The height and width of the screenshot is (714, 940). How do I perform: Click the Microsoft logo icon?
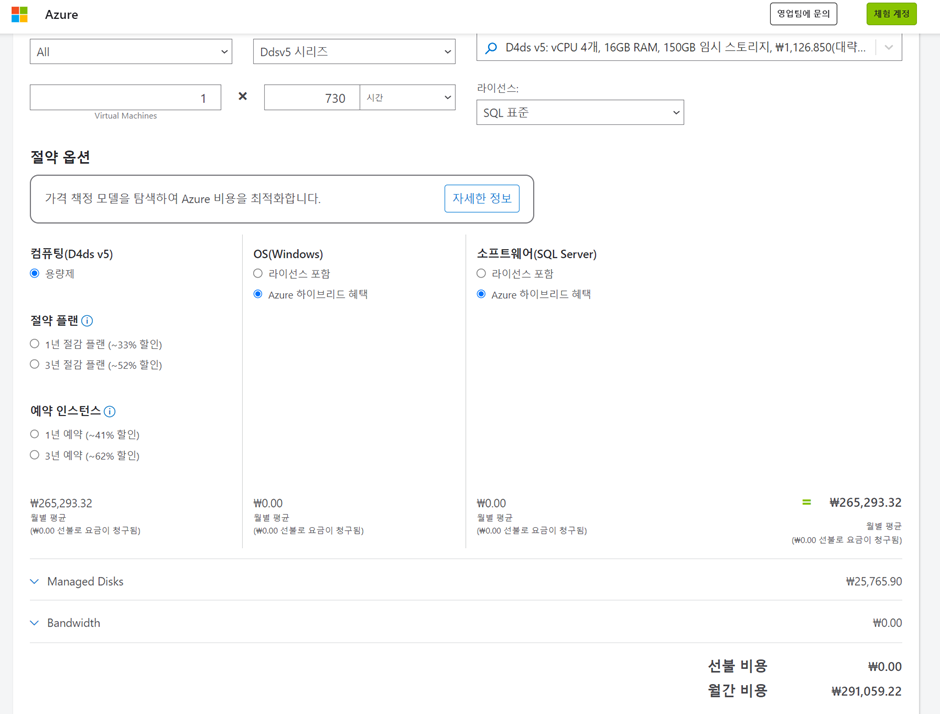(x=19, y=14)
